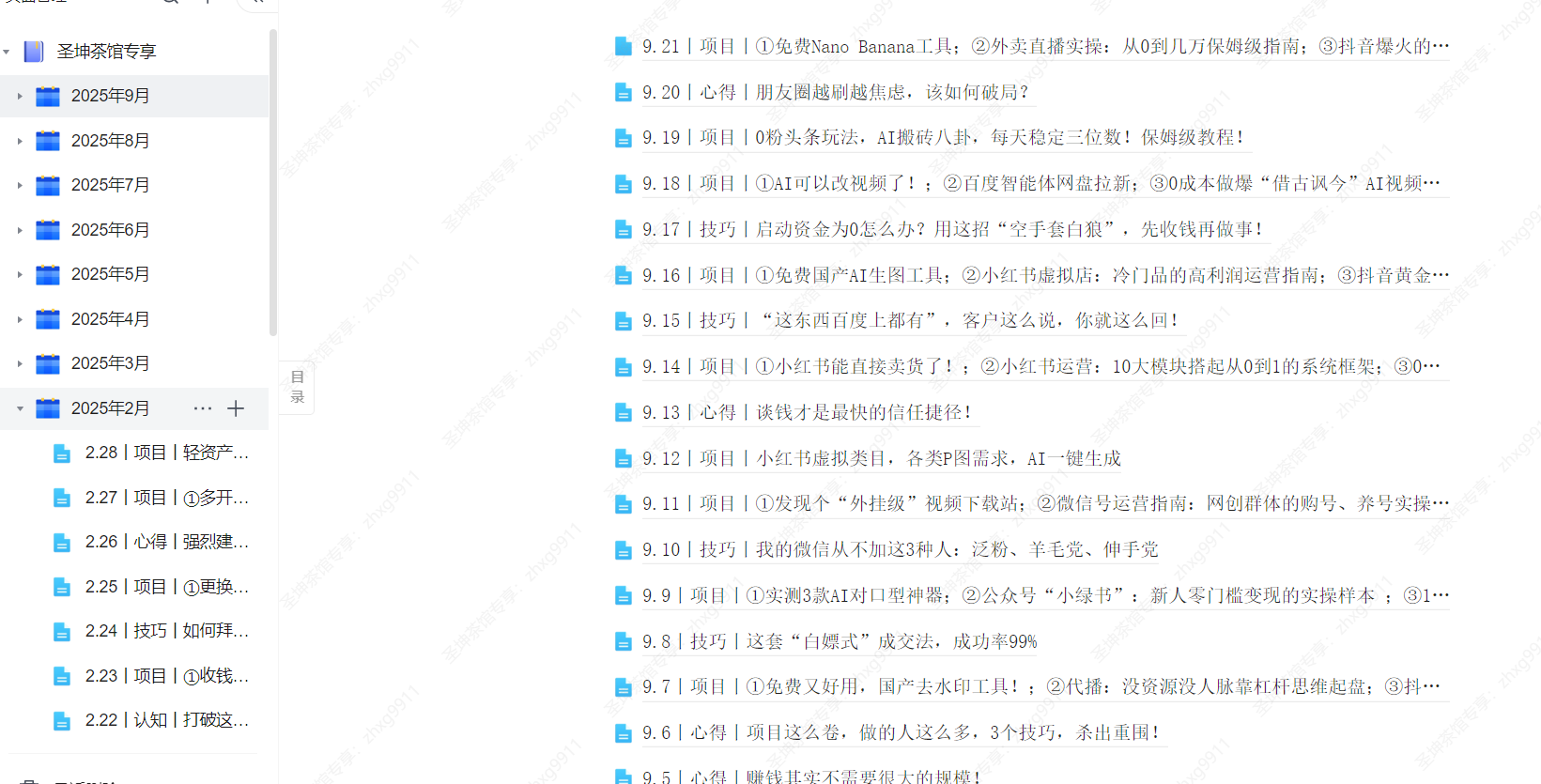Click document icon of 2.22 认知 entry

pos(62,721)
